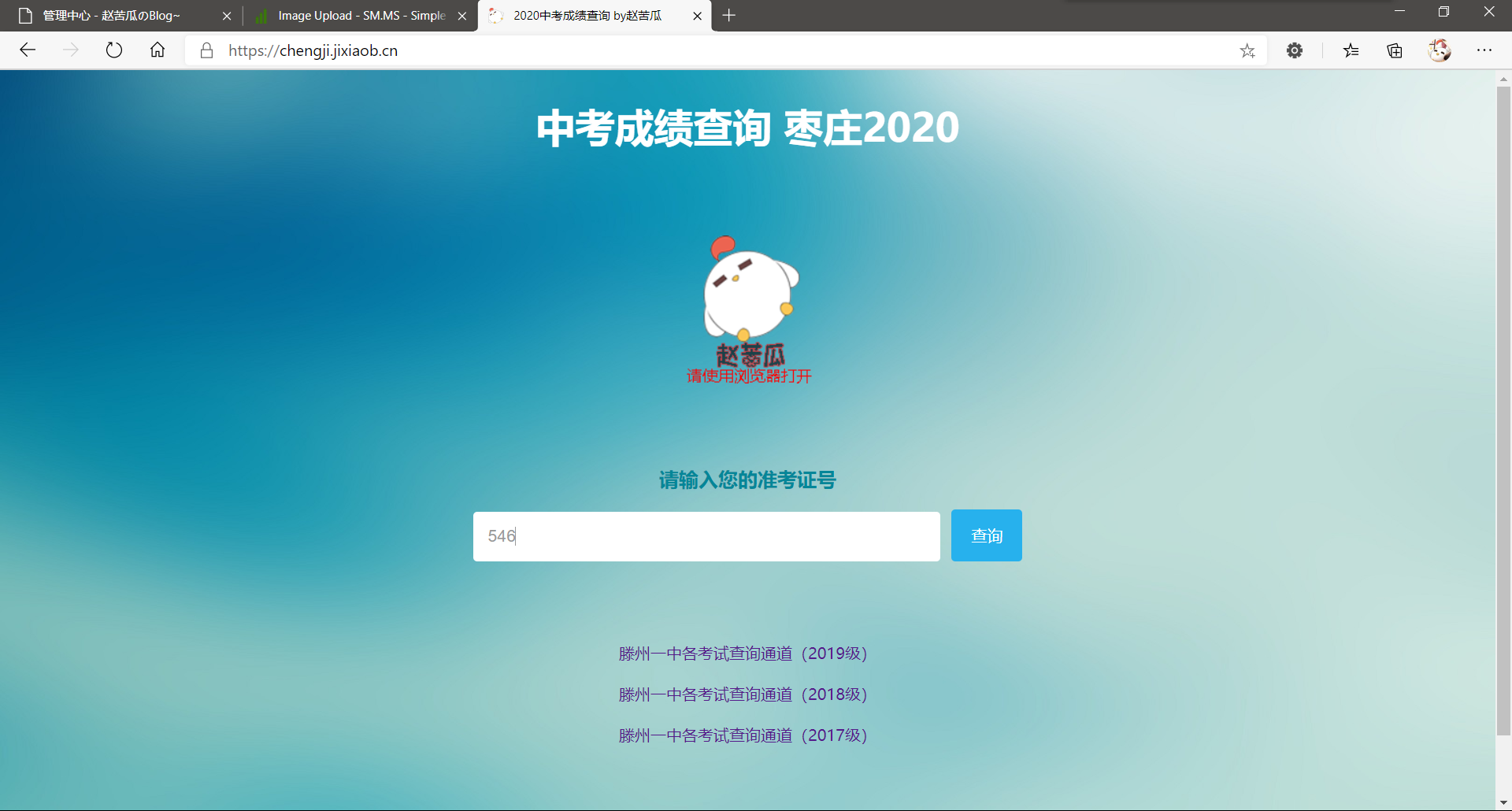Screen dimensions: 1512x811
Task: Open the favorites list
Action: (x=1351, y=50)
